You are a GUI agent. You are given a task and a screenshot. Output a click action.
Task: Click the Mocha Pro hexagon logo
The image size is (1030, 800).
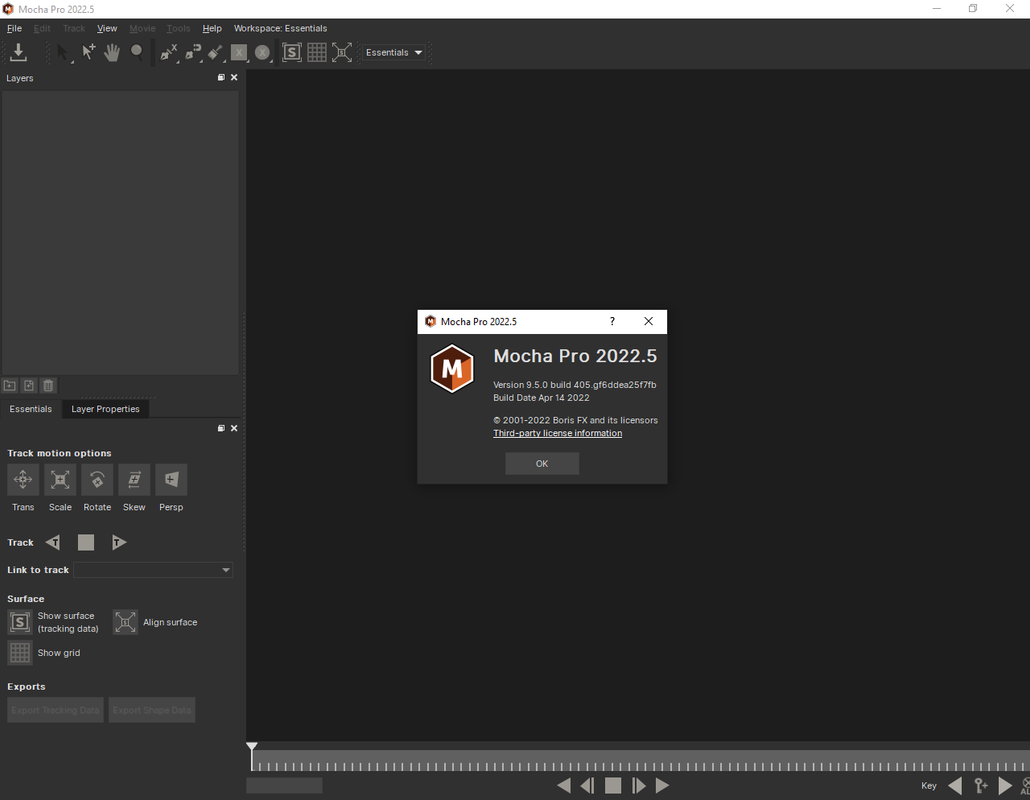(x=452, y=368)
